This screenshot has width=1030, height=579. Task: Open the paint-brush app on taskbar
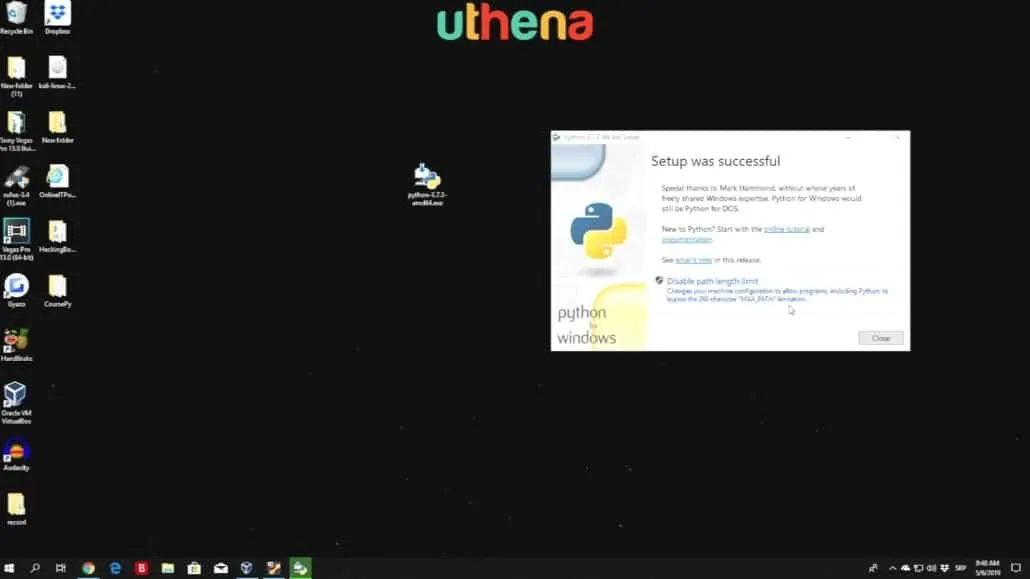(274, 568)
